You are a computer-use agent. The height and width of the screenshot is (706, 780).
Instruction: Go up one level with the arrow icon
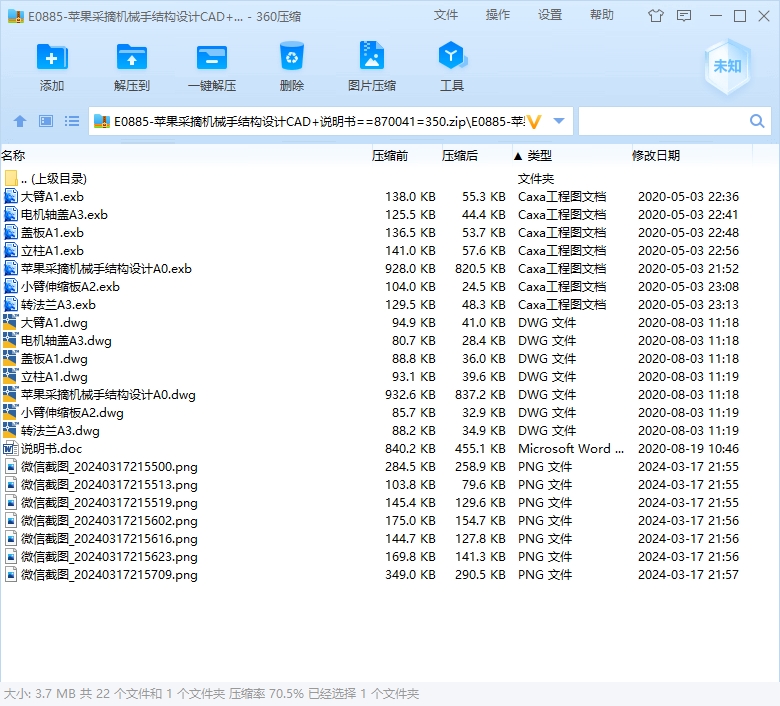click(x=20, y=121)
